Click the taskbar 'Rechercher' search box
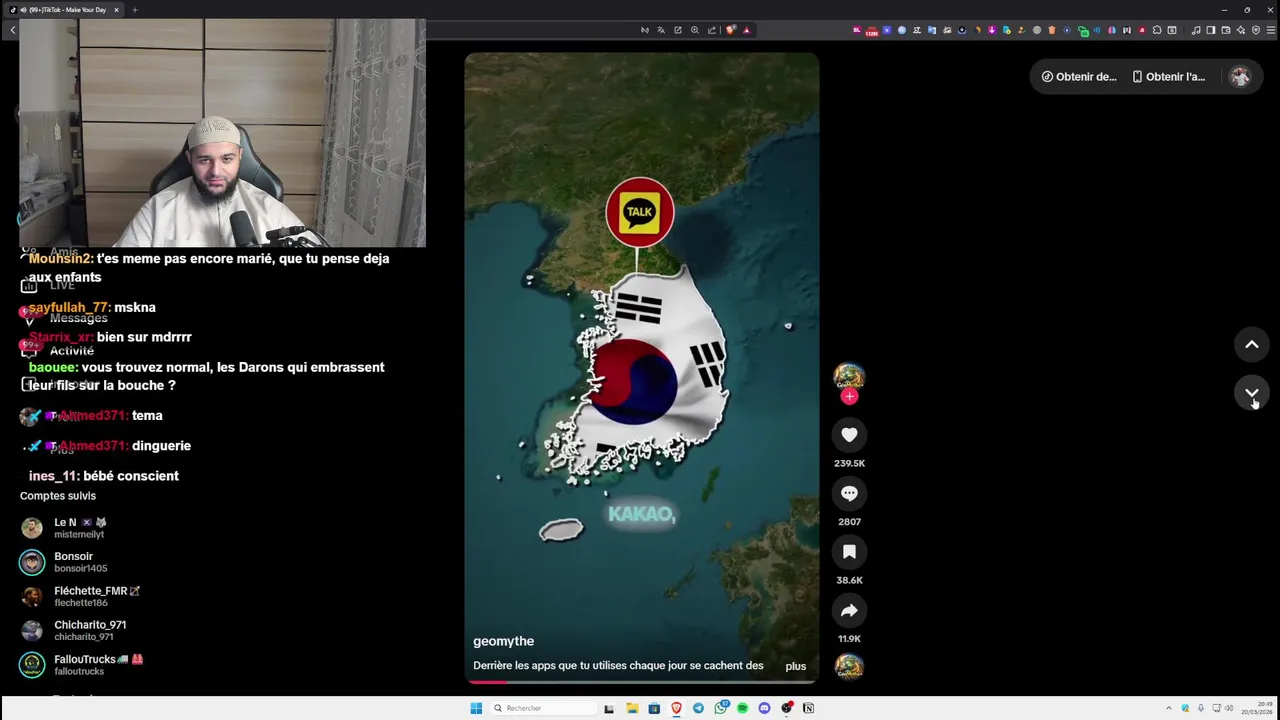This screenshot has height=720, width=1280. click(544, 708)
